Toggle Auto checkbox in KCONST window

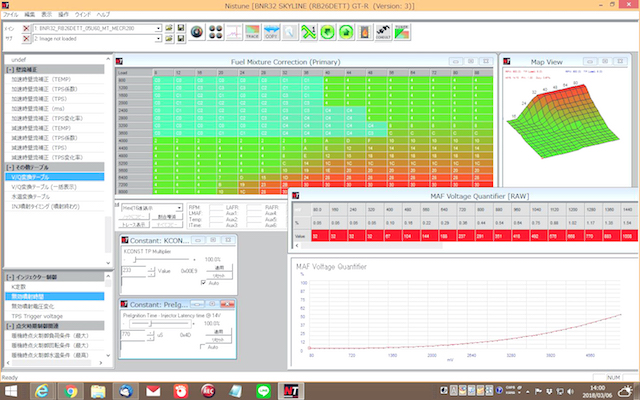tap(204, 282)
